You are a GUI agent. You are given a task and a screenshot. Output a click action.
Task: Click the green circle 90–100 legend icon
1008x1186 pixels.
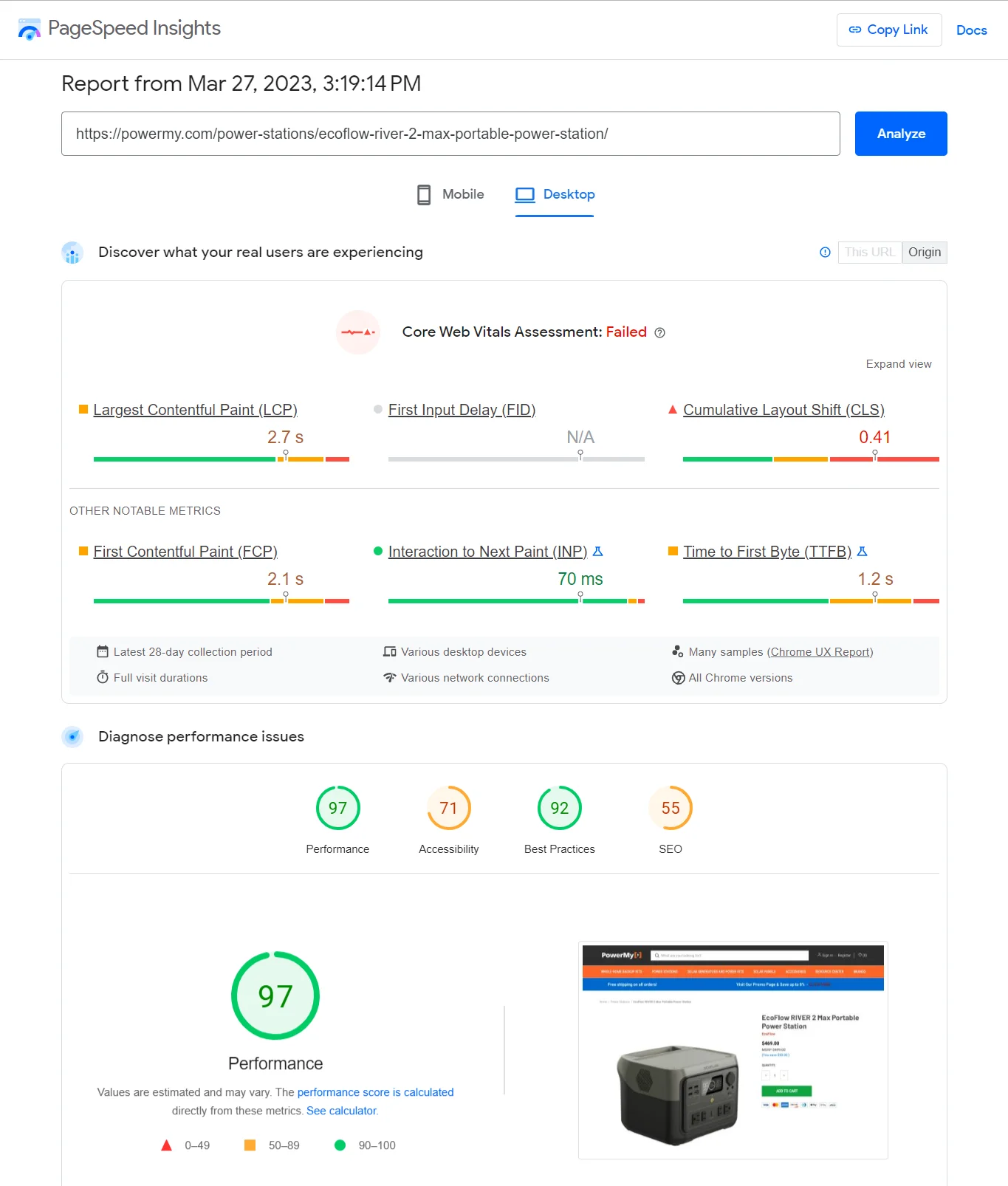340,1145
